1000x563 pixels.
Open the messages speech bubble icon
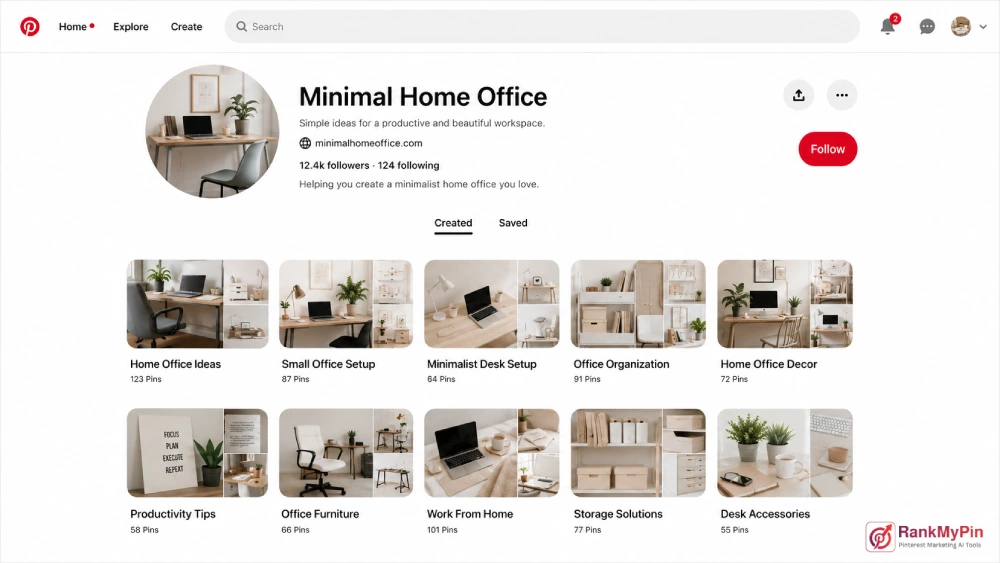pos(927,27)
